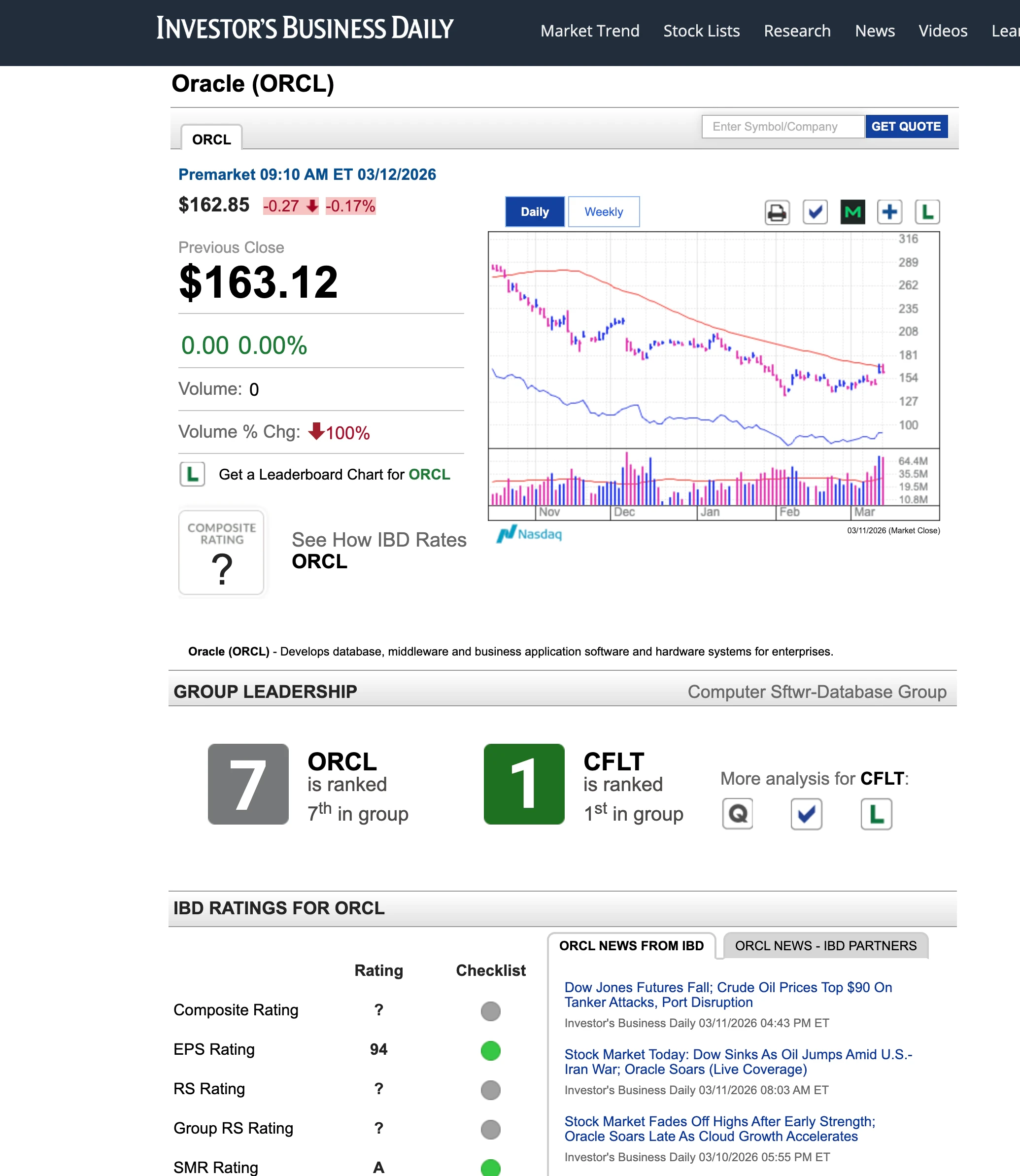Open CFLT stock checkup checkmark icon
Image resolution: width=1020 pixels, height=1176 pixels.
806,814
